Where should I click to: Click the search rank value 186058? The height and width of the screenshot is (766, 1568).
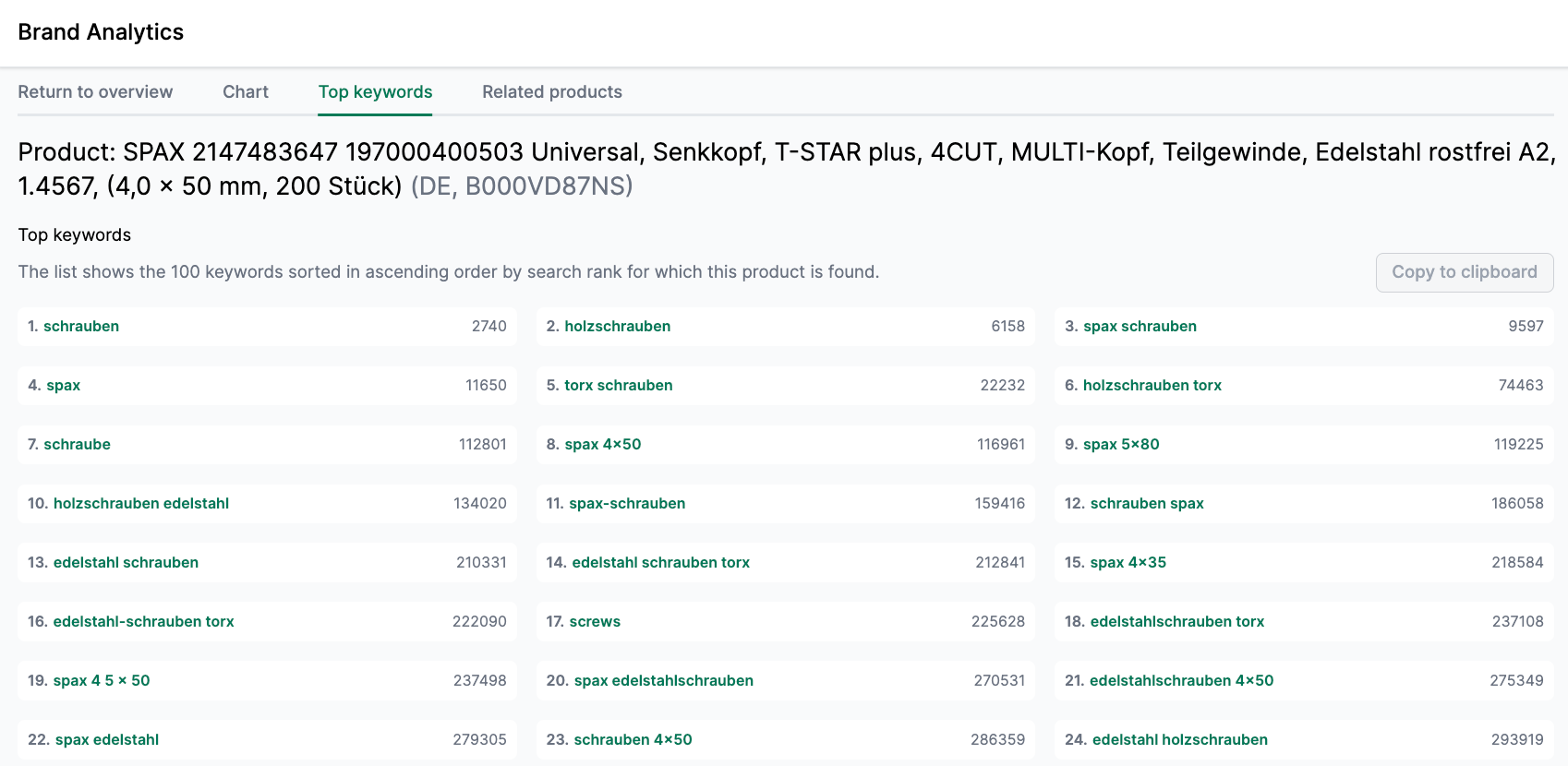(x=1518, y=503)
